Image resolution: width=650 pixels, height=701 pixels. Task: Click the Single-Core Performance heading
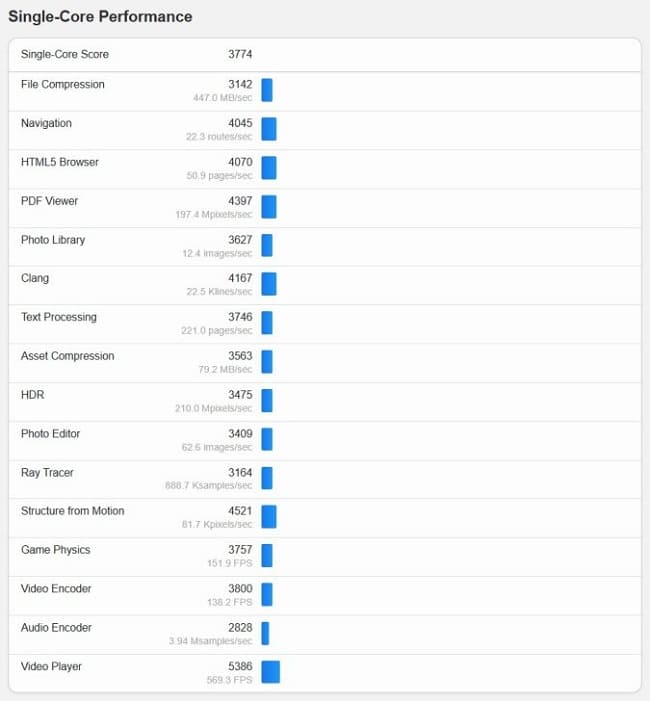(100, 17)
